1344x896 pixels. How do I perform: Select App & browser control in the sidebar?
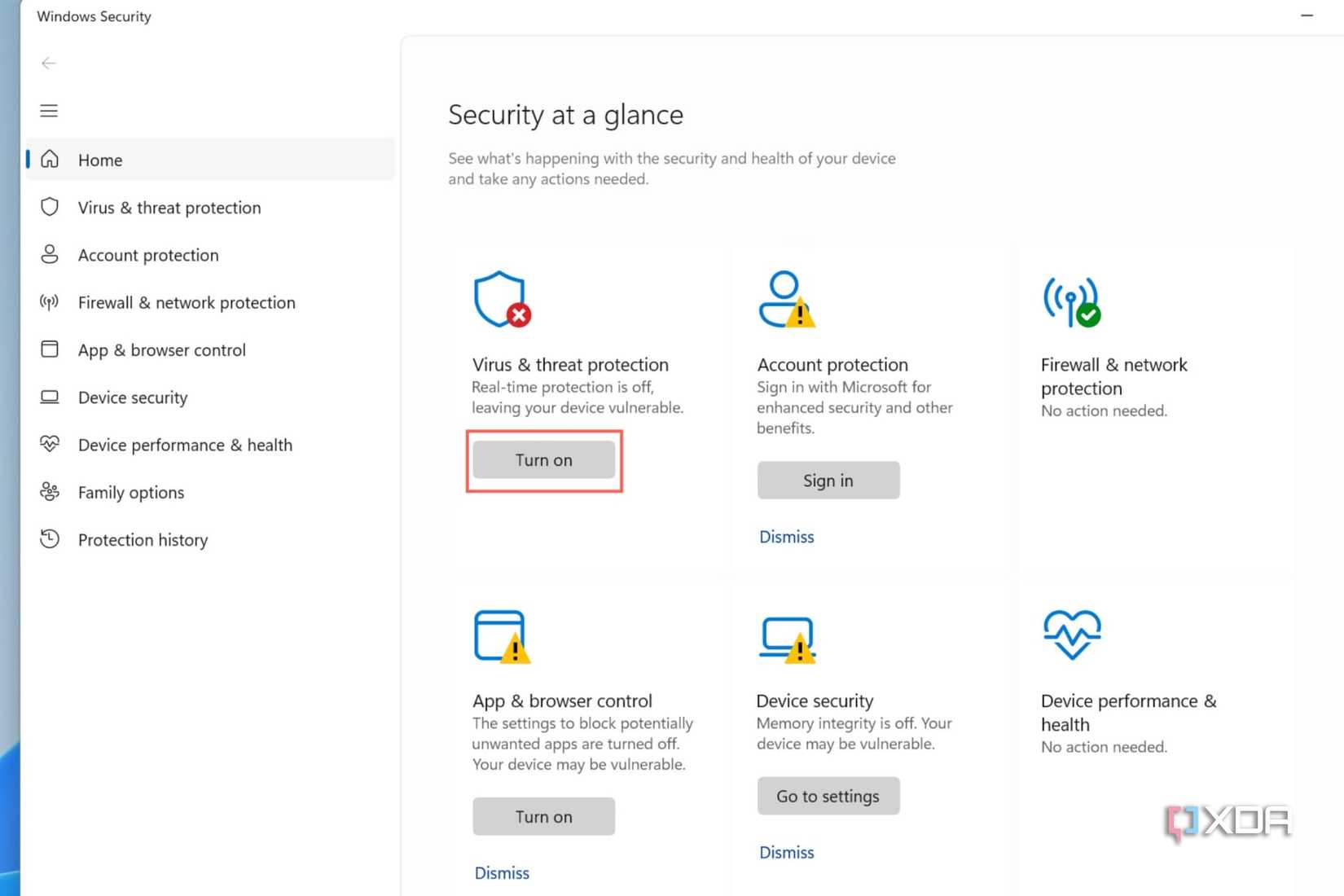click(x=162, y=349)
